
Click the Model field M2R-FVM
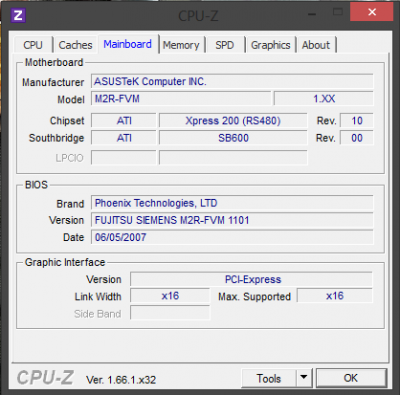[181, 99]
